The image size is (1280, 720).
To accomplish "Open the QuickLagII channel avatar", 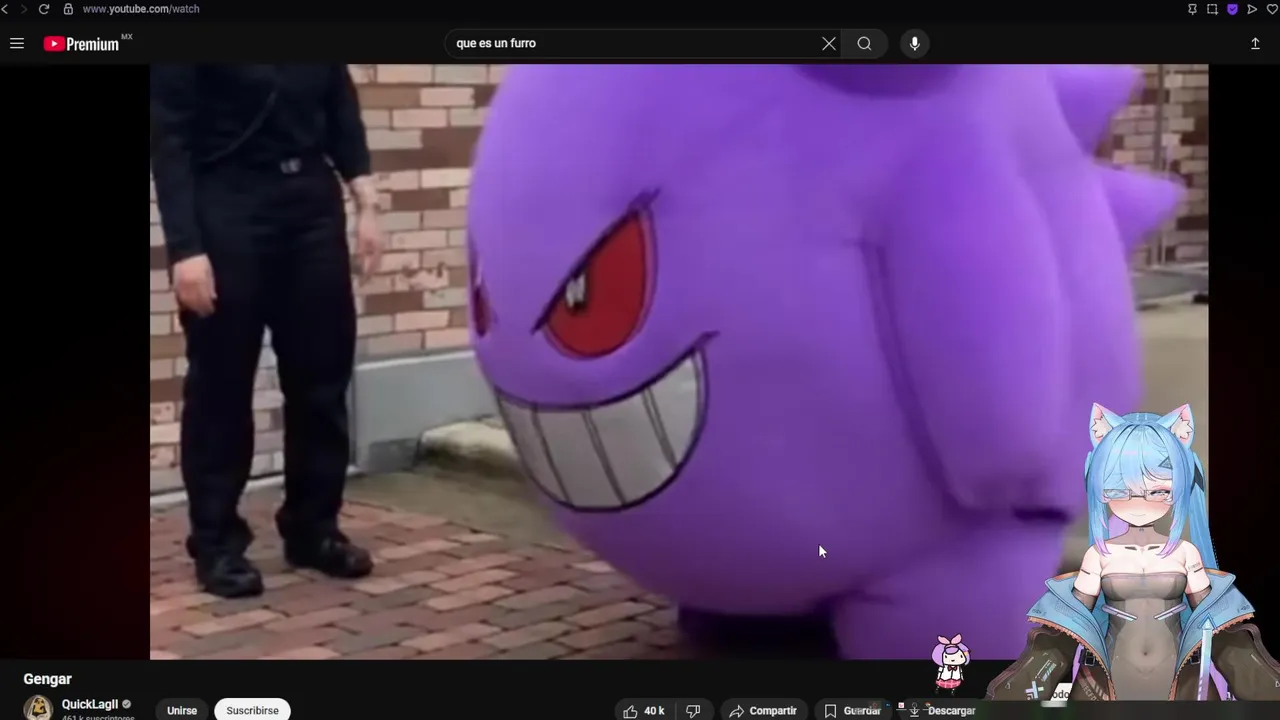I will [38, 708].
